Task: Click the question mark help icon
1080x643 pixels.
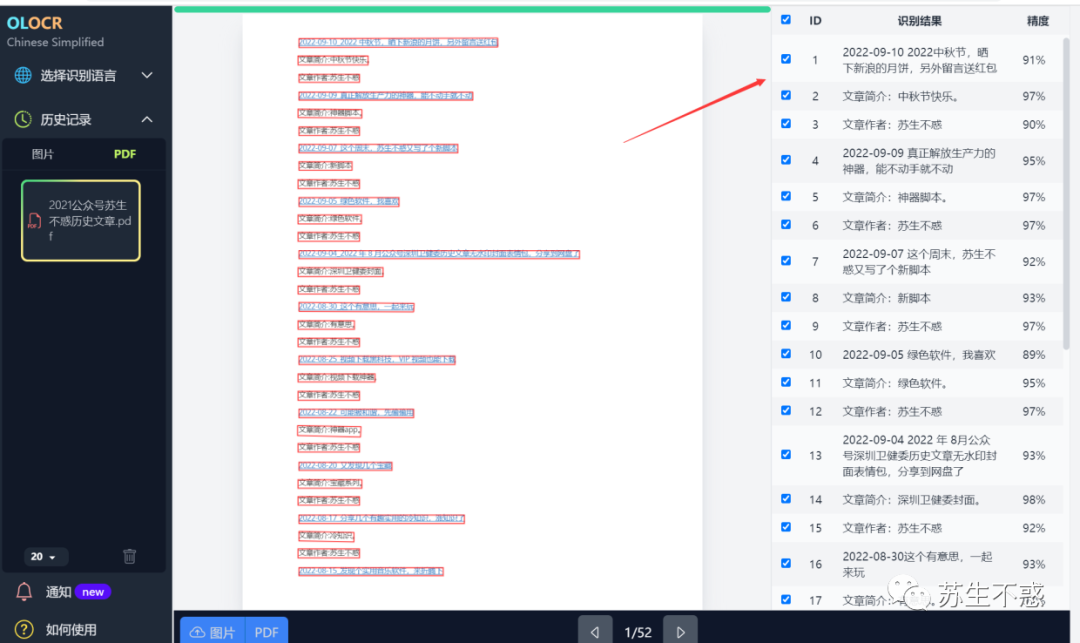Action: point(24,629)
